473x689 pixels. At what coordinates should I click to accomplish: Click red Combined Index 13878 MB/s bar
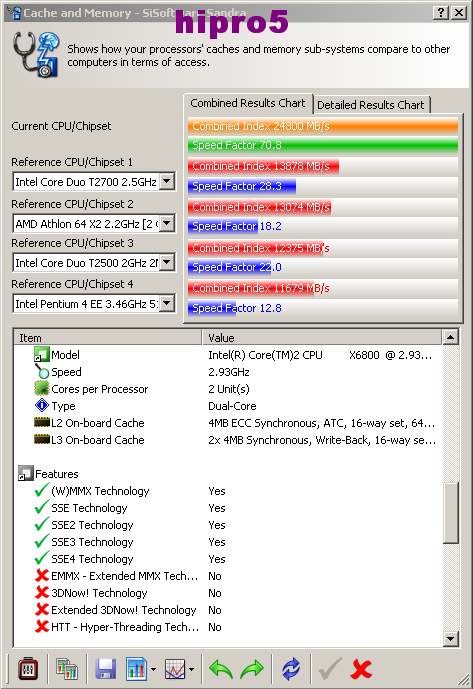tap(263, 166)
